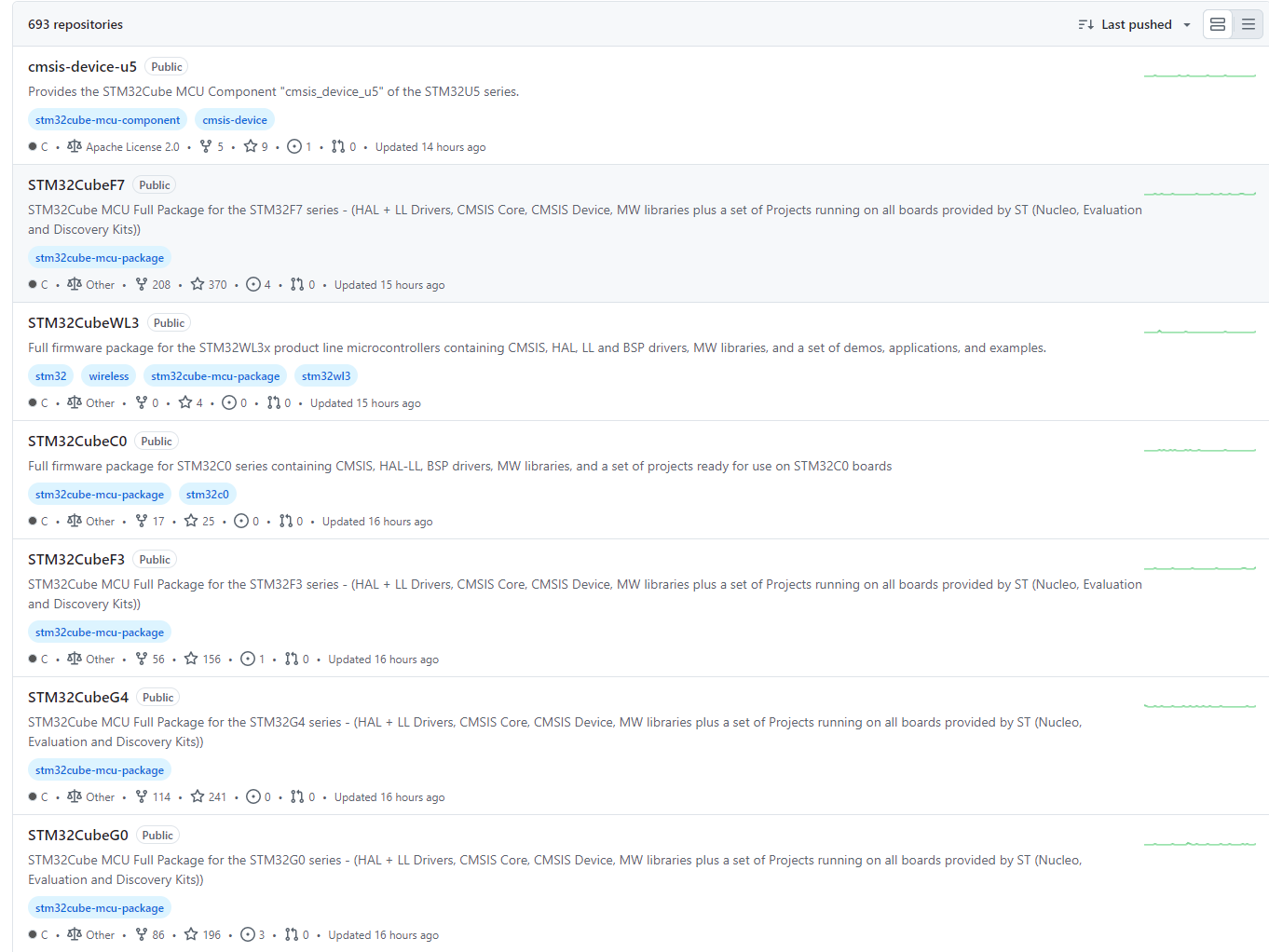The height and width of the screenshot is (952, 1269).
Task: Click the stm32cube-mcu-package tag under STM32CubeF7
Action: 100,258
